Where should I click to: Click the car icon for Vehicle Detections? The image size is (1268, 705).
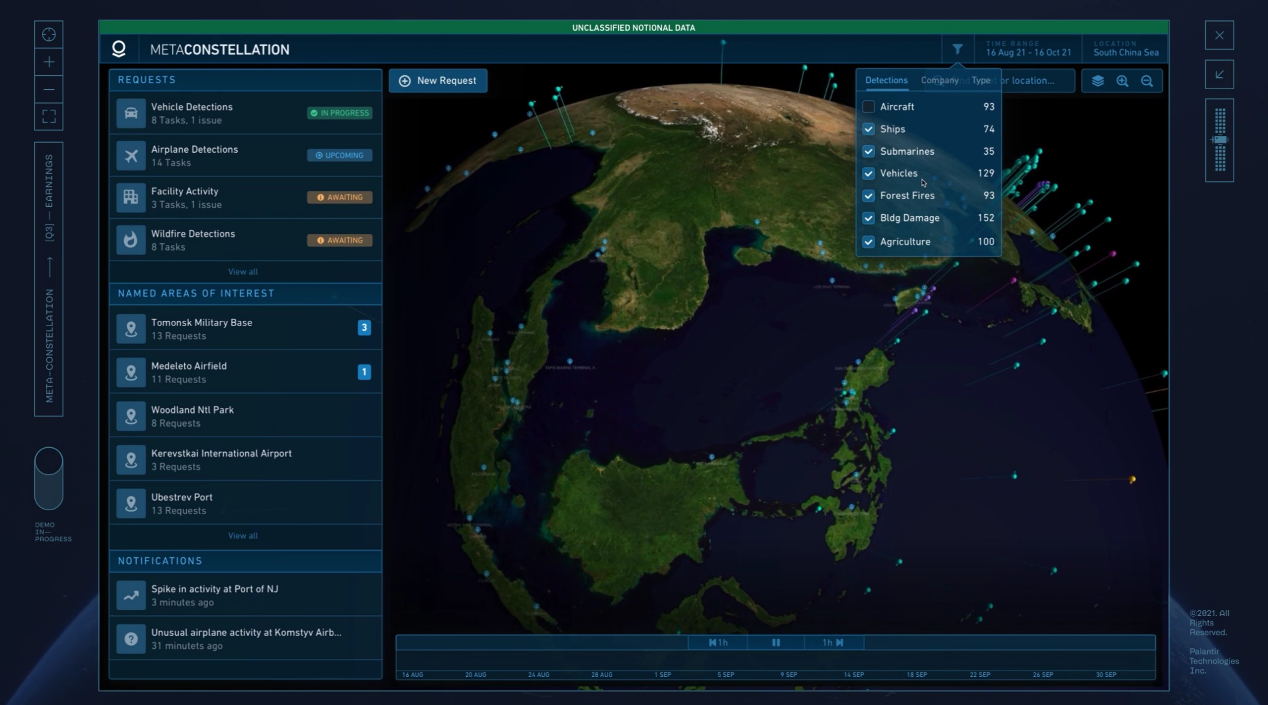click(131, 113)
